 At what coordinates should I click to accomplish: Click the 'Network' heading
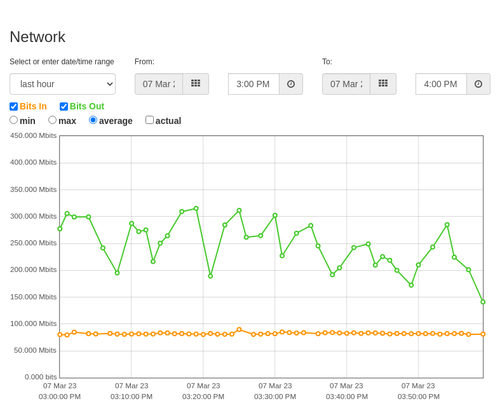[x=37, y=37]
